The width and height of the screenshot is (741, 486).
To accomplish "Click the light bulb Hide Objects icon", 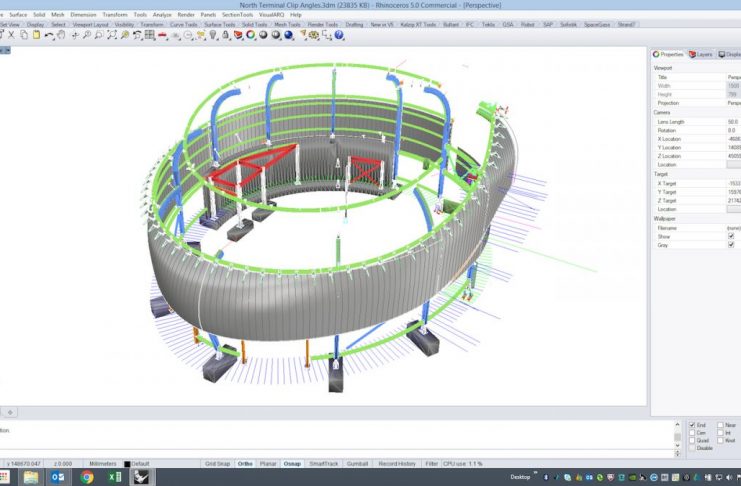I will 213,35.
